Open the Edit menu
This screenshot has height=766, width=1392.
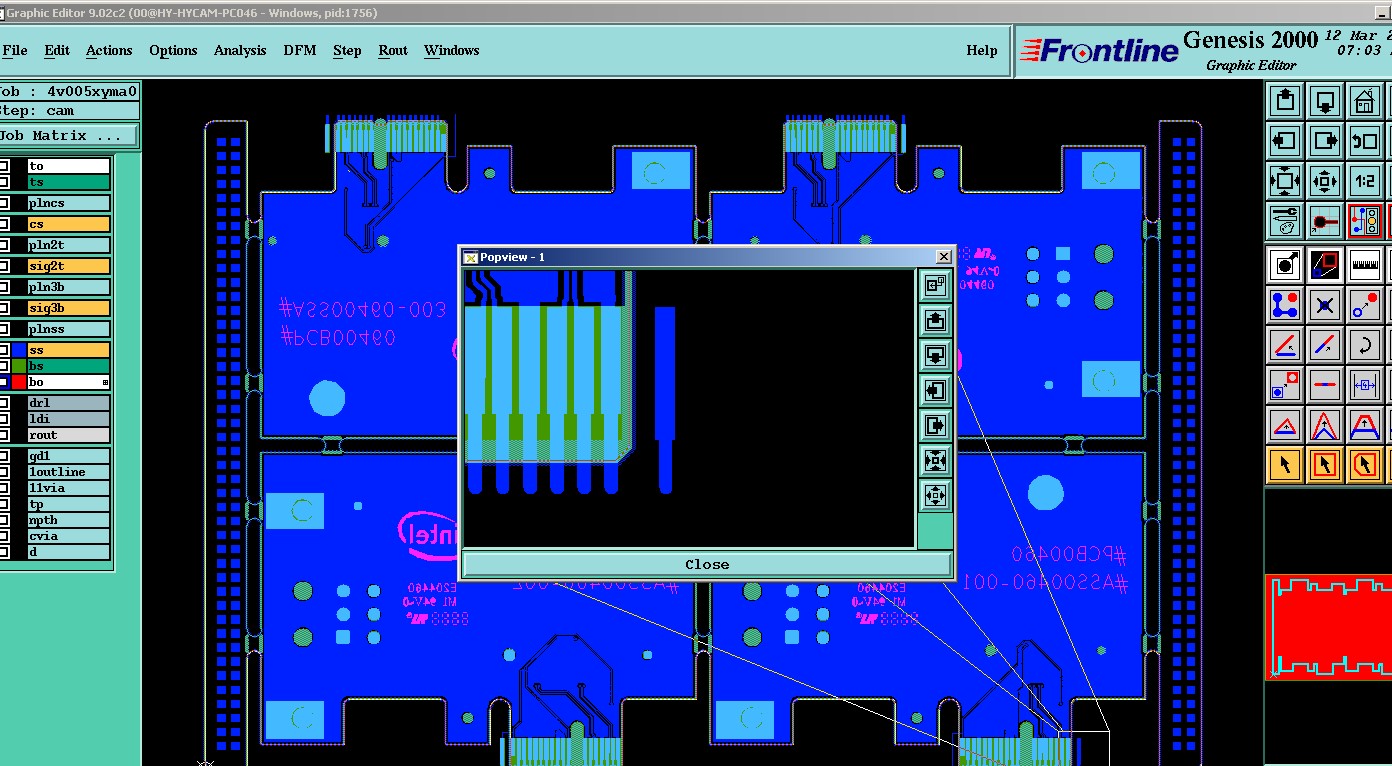coord(57,50)
